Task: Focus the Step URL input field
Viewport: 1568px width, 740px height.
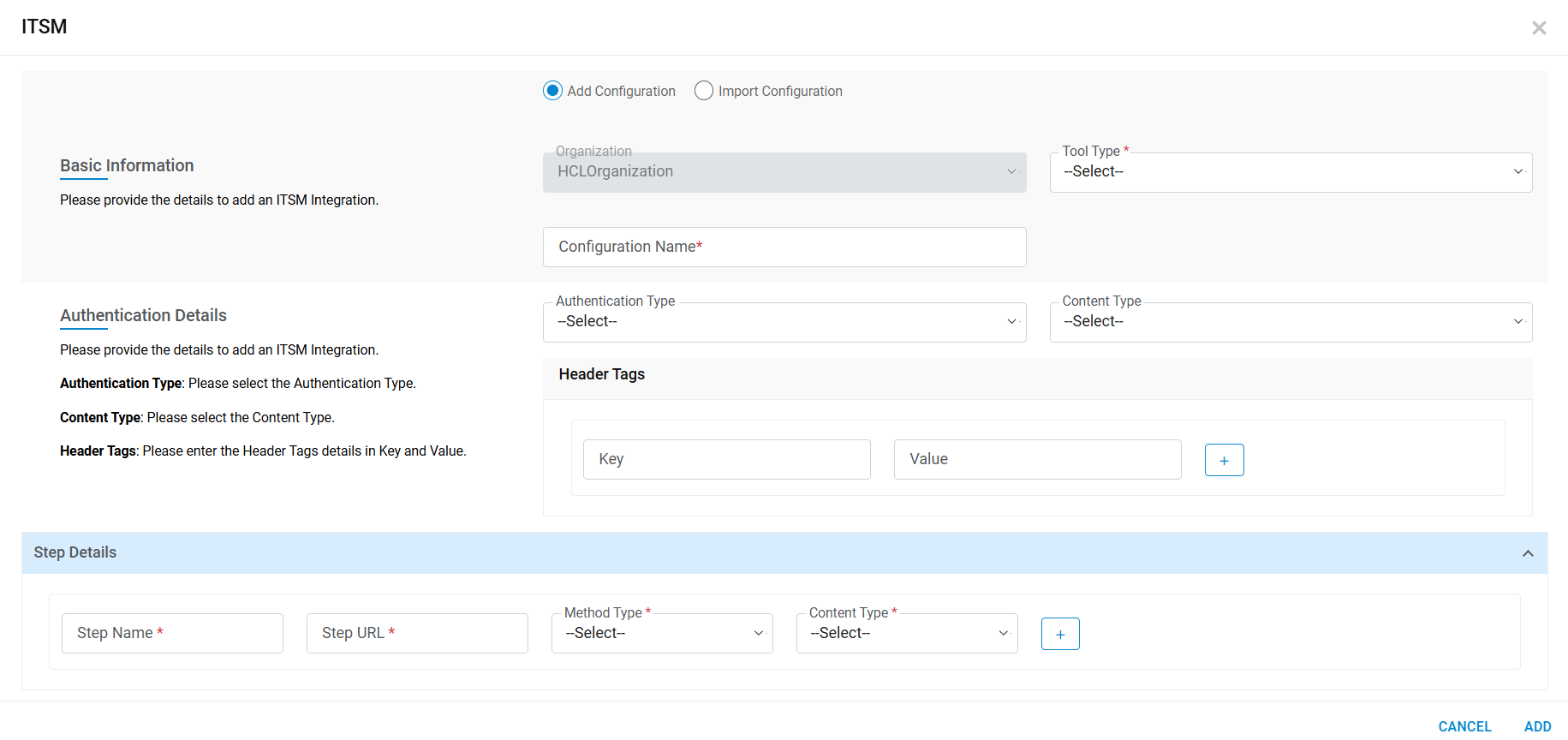Action: pos(417,634)
